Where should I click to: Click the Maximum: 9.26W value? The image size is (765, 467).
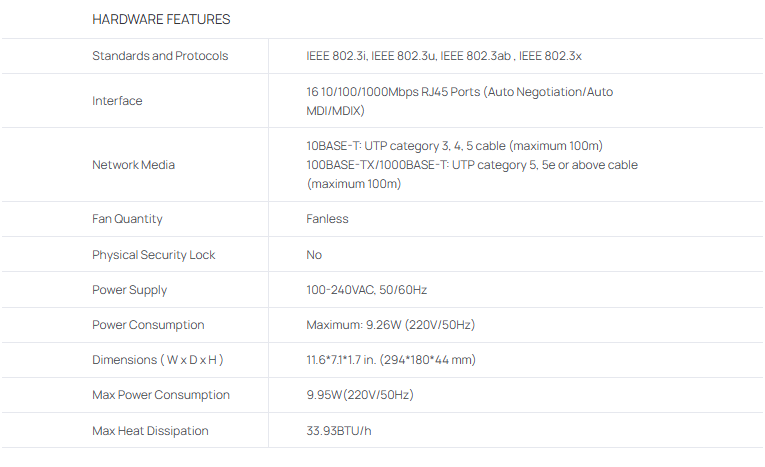click(390, 325)
